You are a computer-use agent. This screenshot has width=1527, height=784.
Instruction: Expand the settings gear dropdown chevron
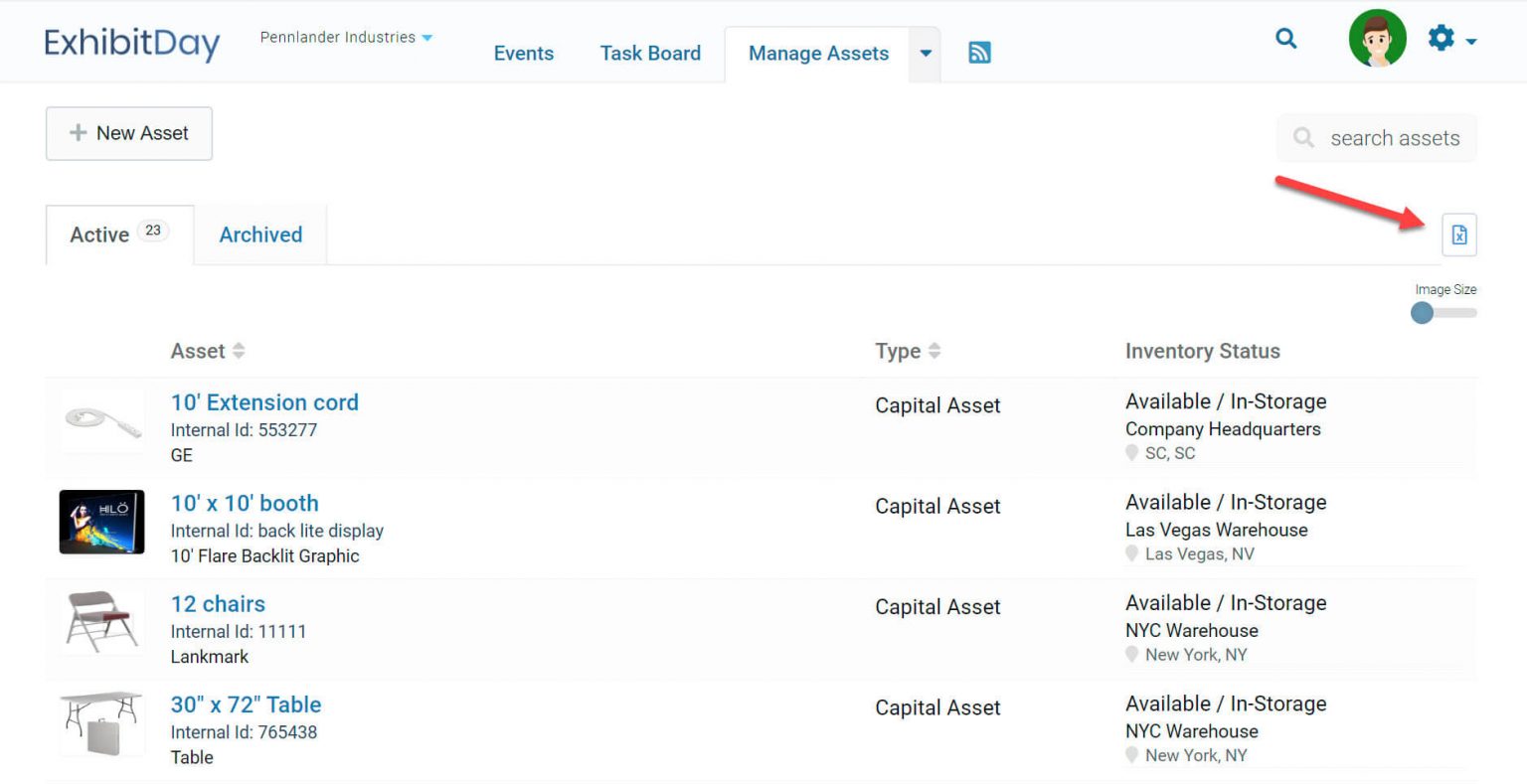click(1469, 42)
